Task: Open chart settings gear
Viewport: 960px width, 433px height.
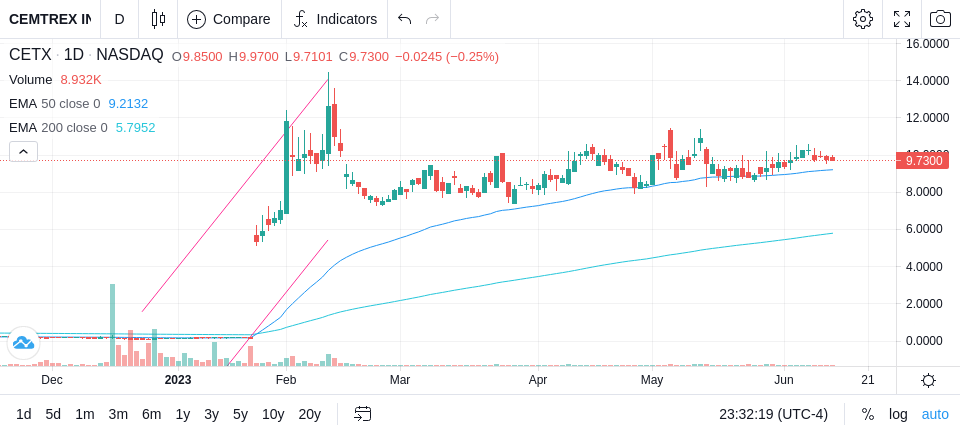Action: (863, 19)
